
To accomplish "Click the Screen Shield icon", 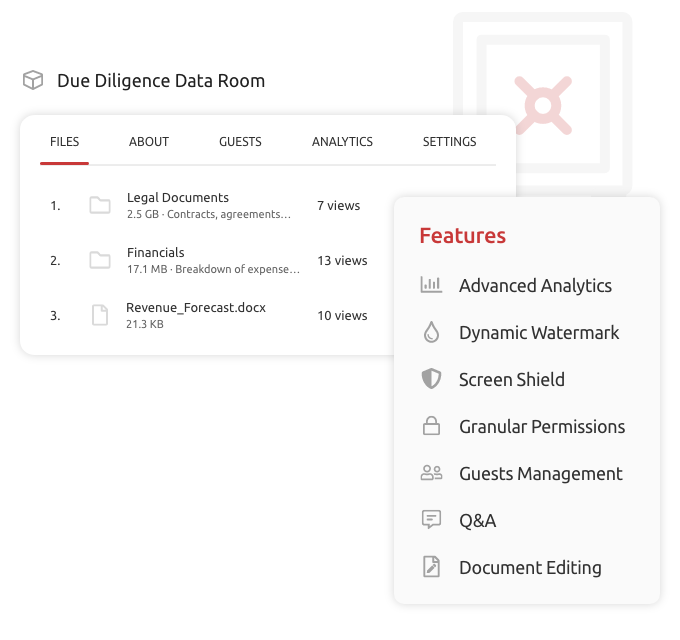I will (431, 379).
